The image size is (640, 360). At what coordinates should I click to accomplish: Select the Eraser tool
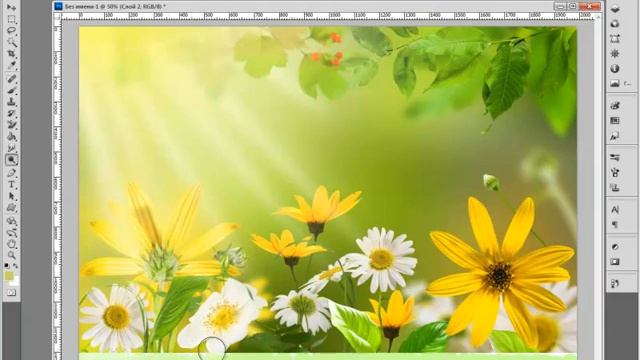[x=11, y=124]
